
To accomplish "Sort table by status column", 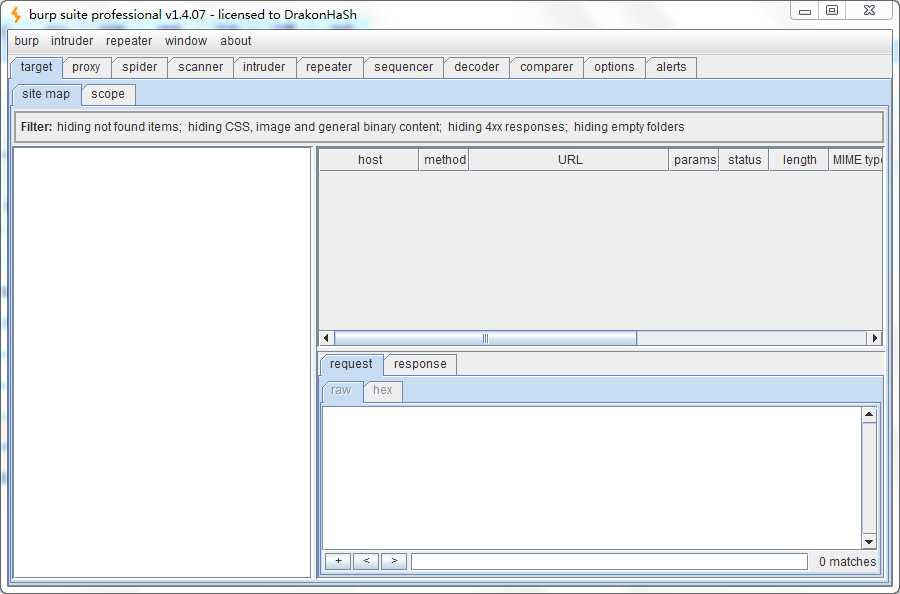I will [744, 160].
